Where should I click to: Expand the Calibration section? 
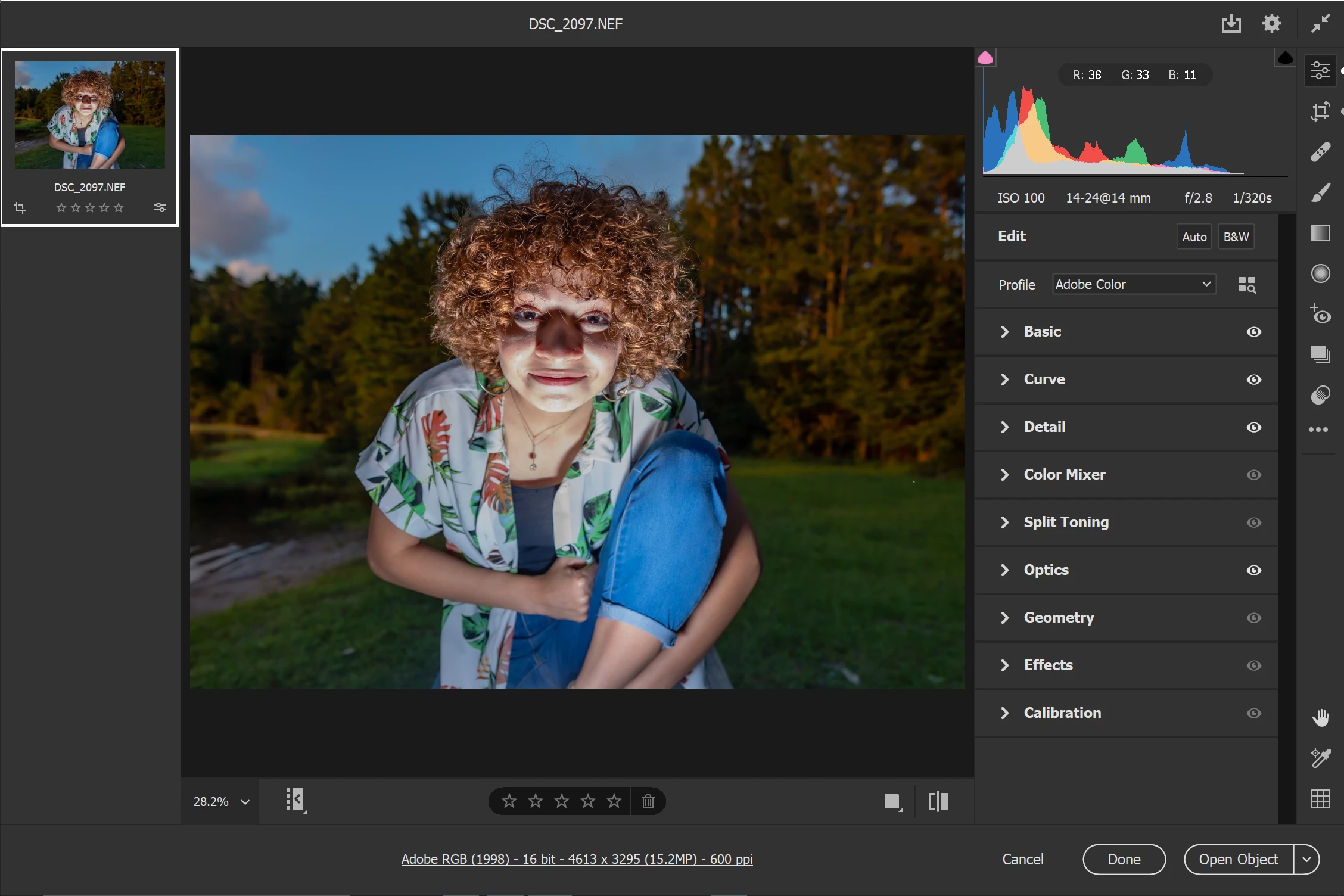pos(1062,713)
